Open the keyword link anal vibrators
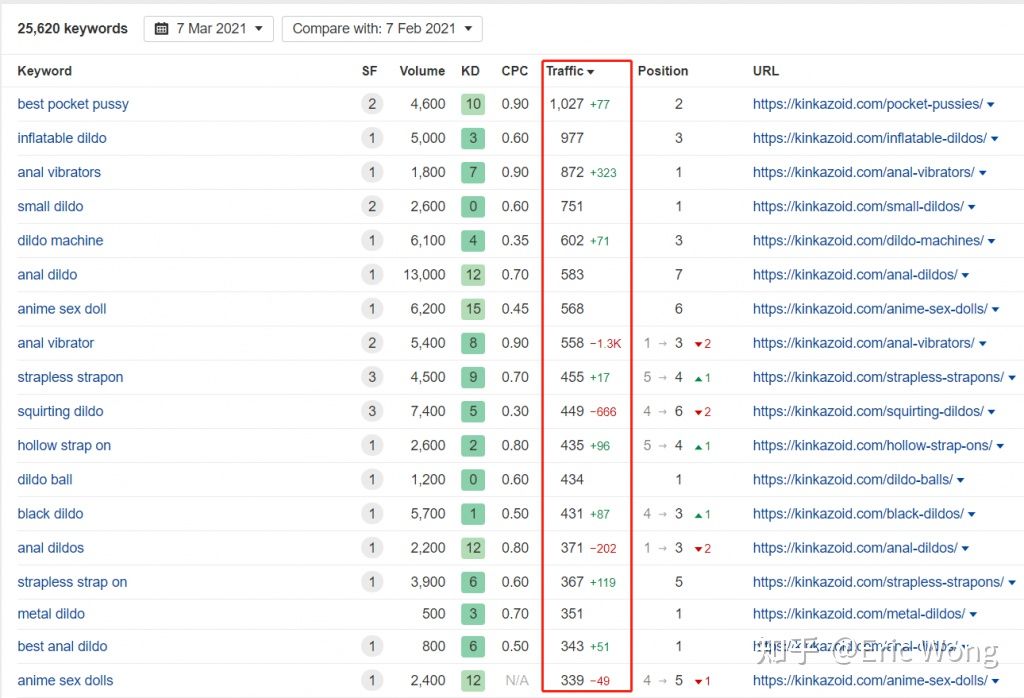 [x=59, y=172]
